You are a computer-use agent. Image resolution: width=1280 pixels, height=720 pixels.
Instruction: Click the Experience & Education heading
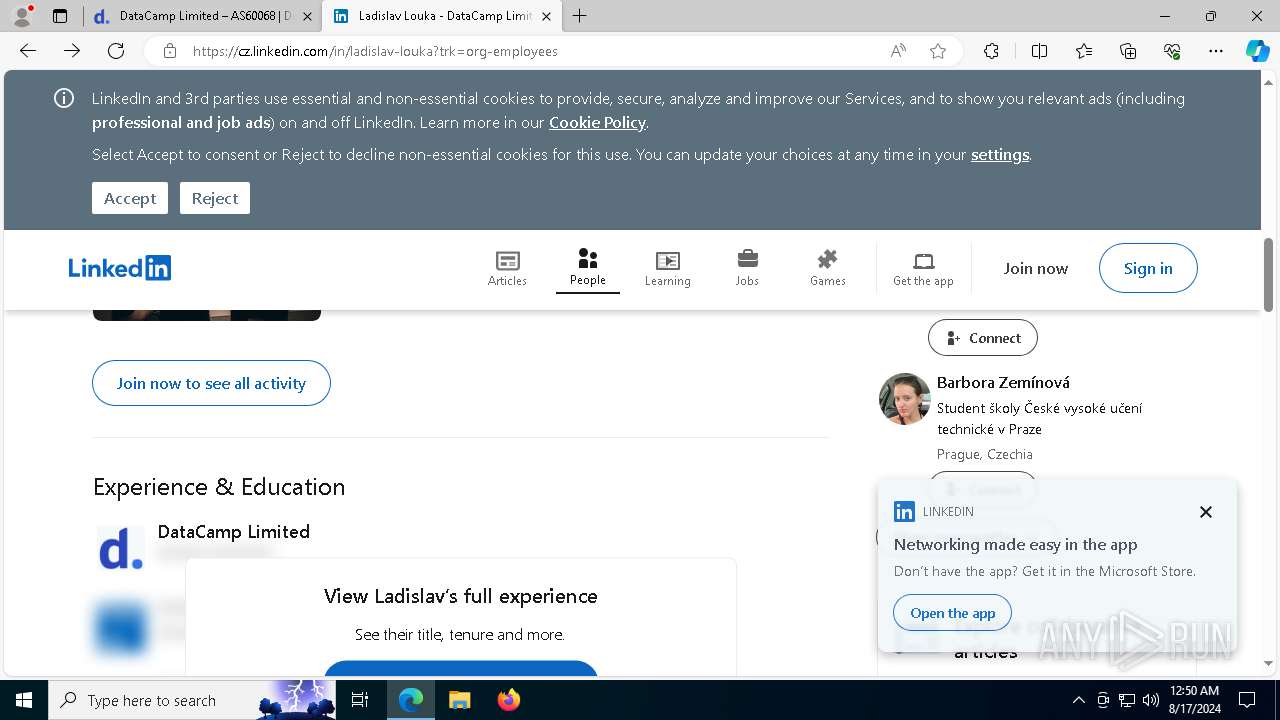219,487
